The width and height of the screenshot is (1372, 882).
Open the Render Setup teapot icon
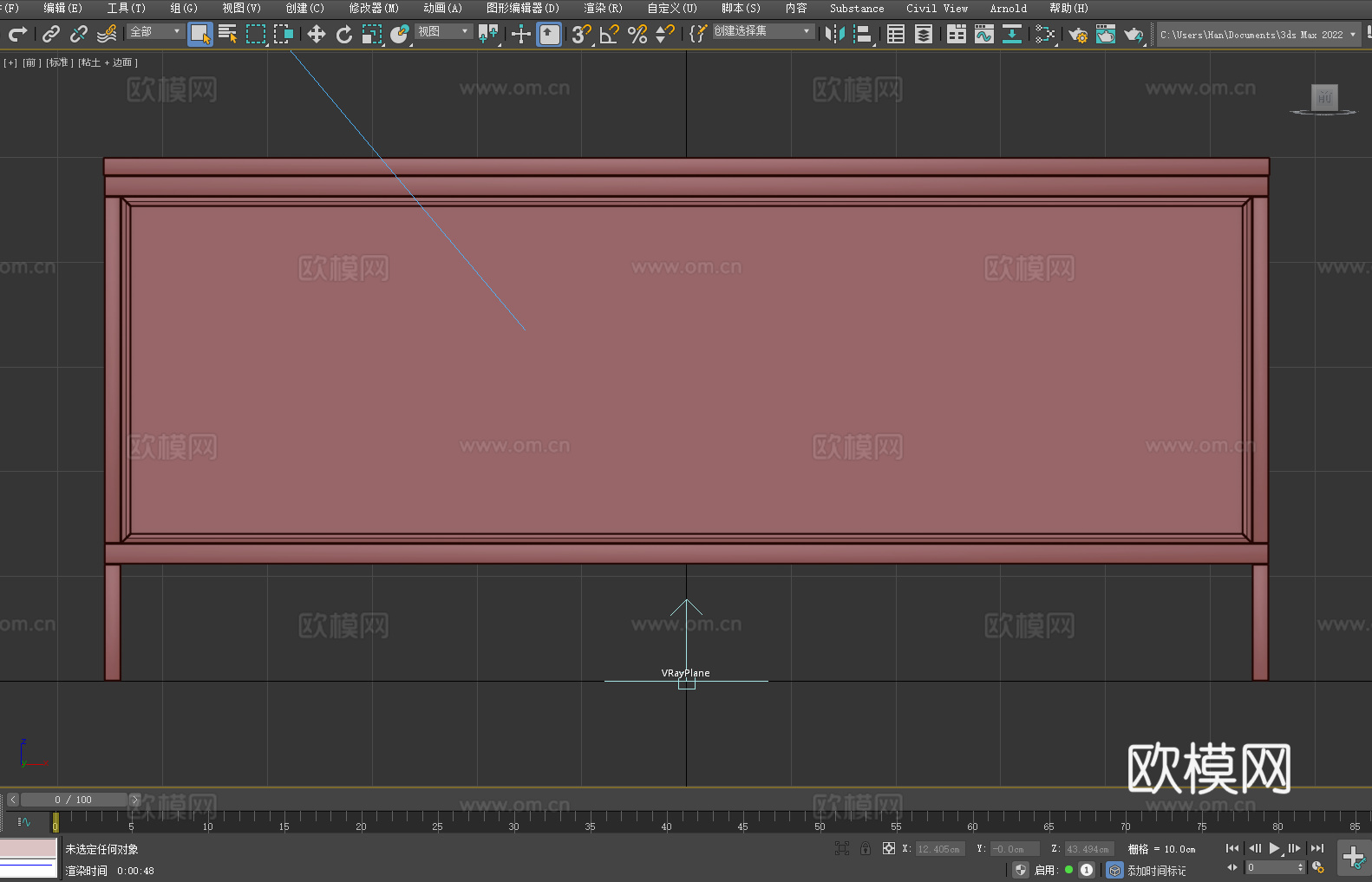(x=1077, y=34)
